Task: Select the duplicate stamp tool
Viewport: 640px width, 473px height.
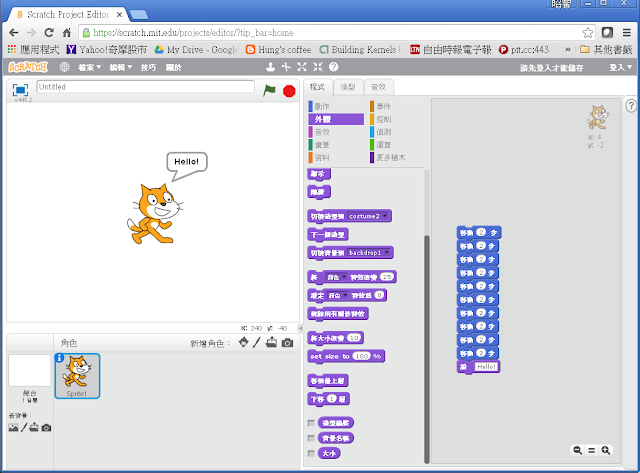Action: click(270, 67)
